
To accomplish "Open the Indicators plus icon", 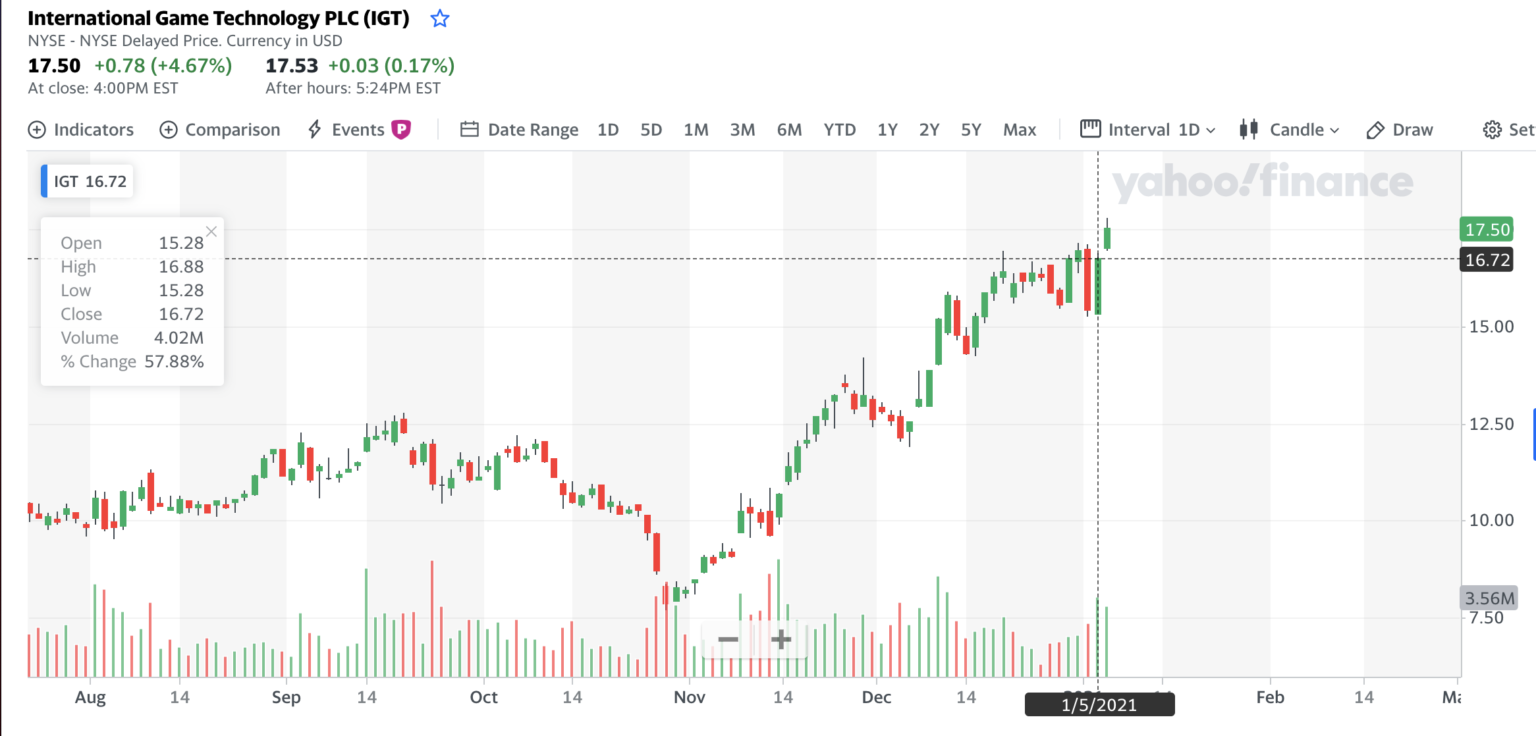I will tap(37, 130).
